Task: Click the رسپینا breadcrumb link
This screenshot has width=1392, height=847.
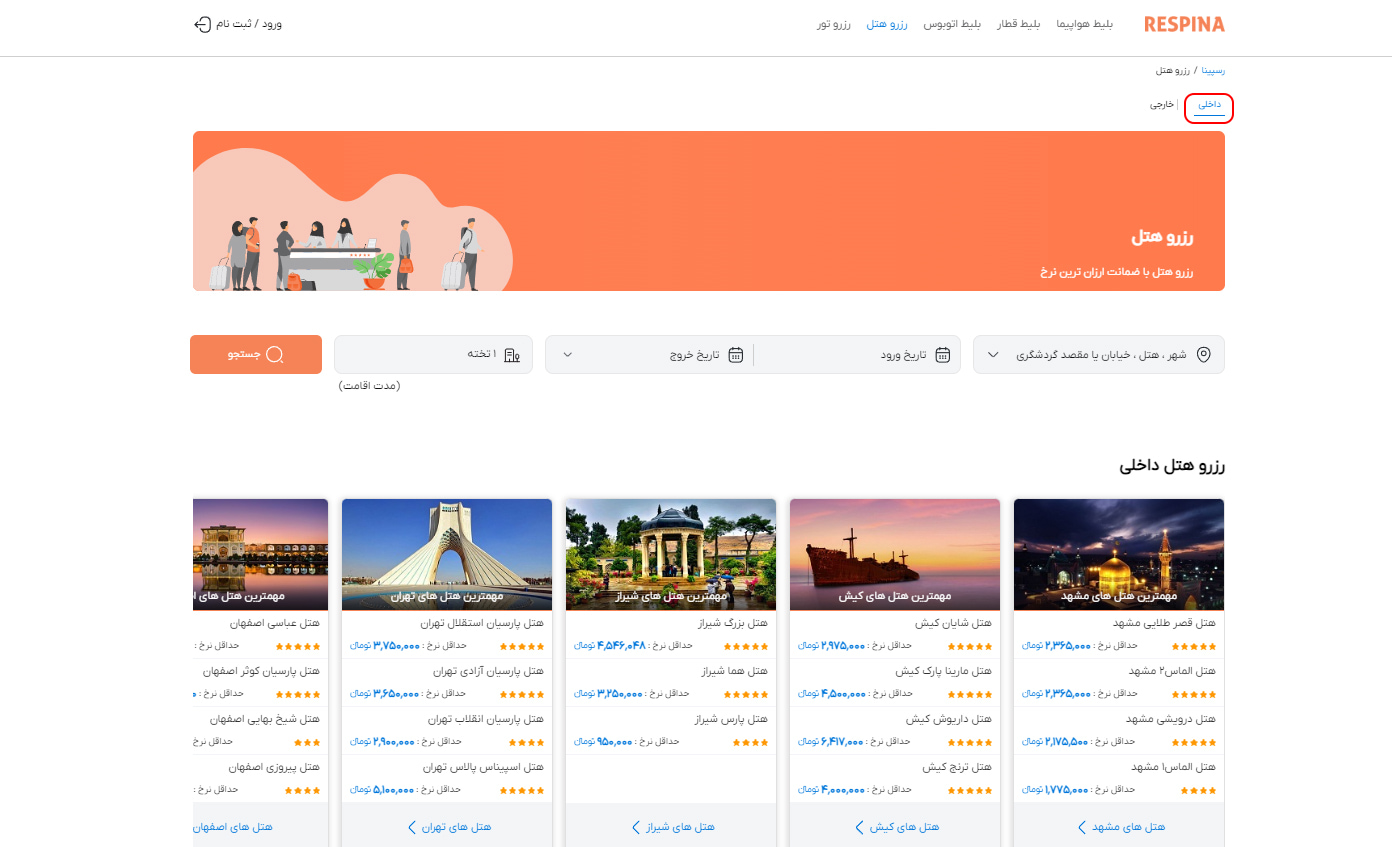Action: pos(1213,71)
